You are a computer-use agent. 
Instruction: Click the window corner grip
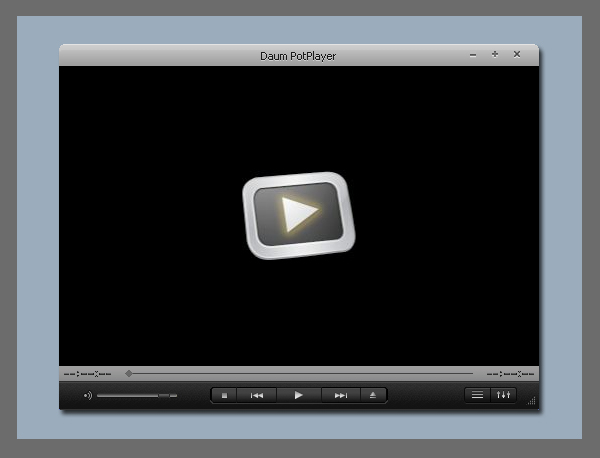(532, 401)
